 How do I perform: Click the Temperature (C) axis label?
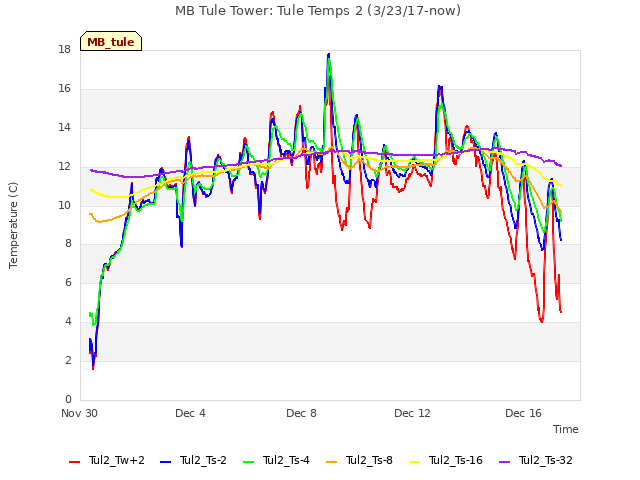pyautogui.click(x=13, y=225)
